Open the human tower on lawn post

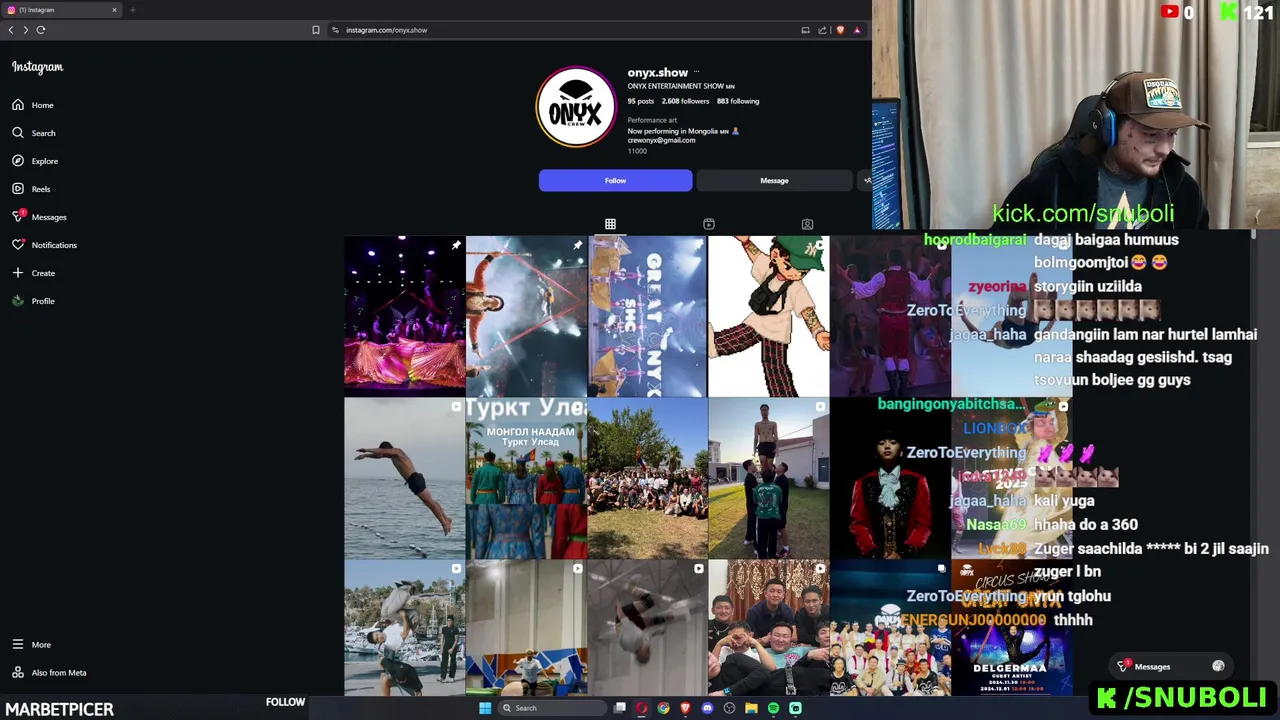pos(768,478)
